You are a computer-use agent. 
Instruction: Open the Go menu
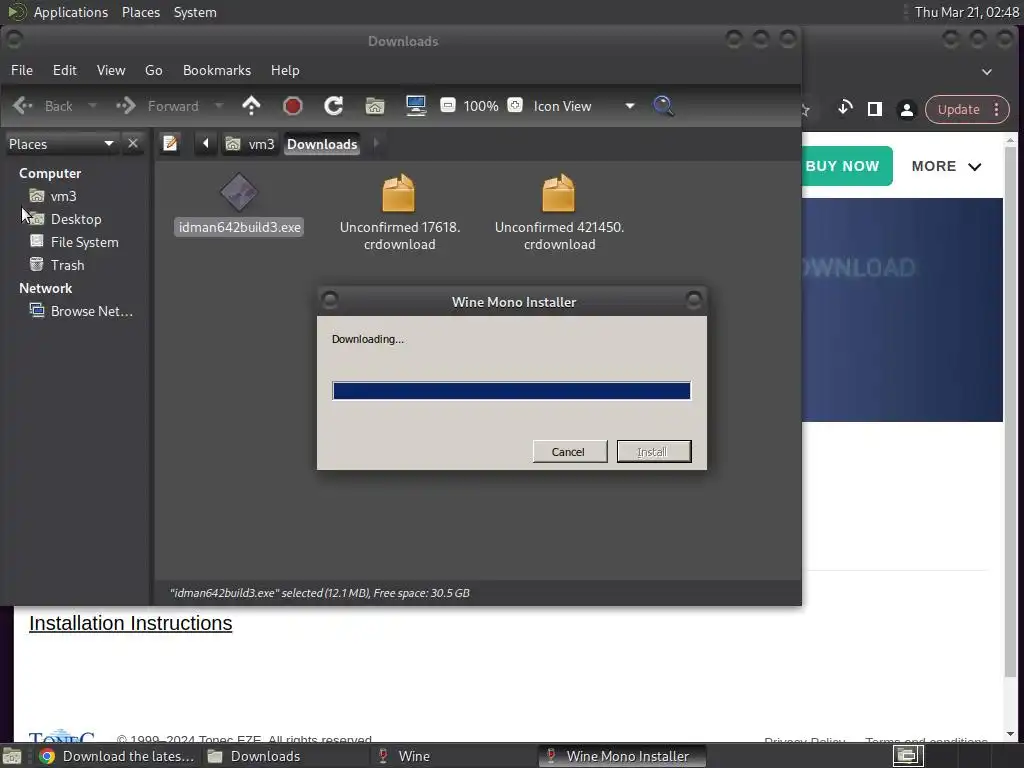(153, 70)
